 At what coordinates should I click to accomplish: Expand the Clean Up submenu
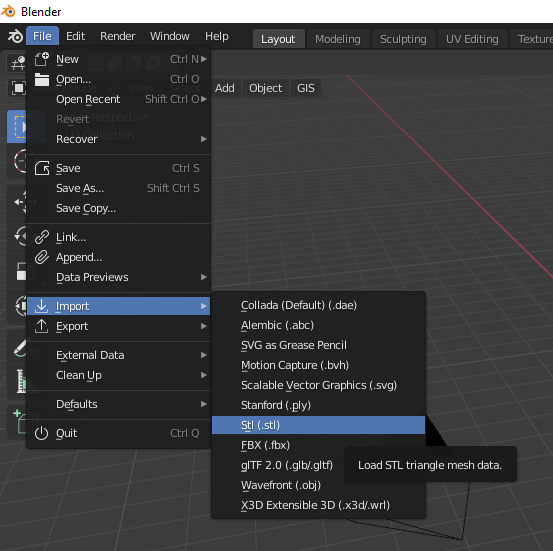click(x=119, y=375)
